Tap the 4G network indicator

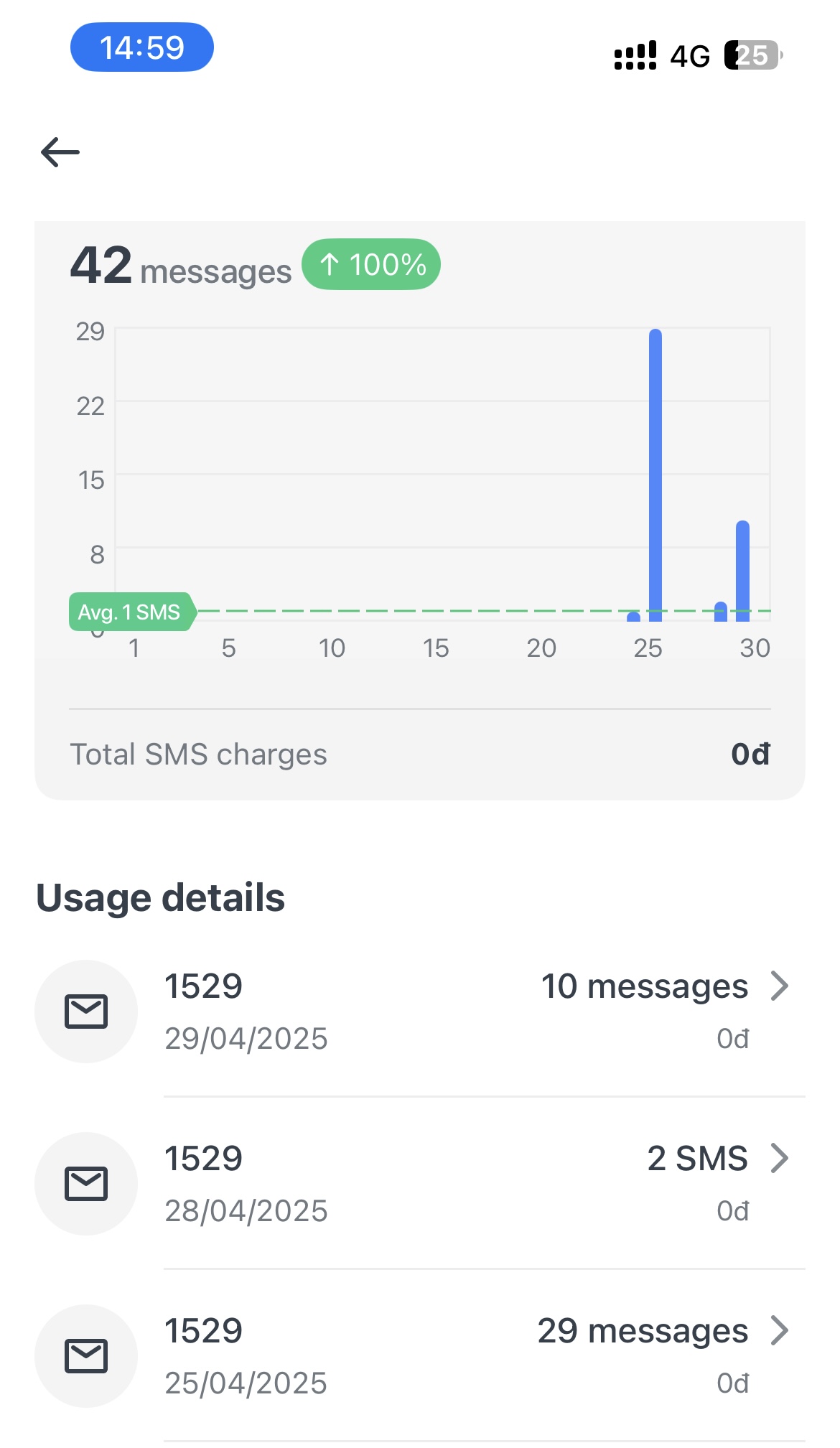tap(690, 56)
